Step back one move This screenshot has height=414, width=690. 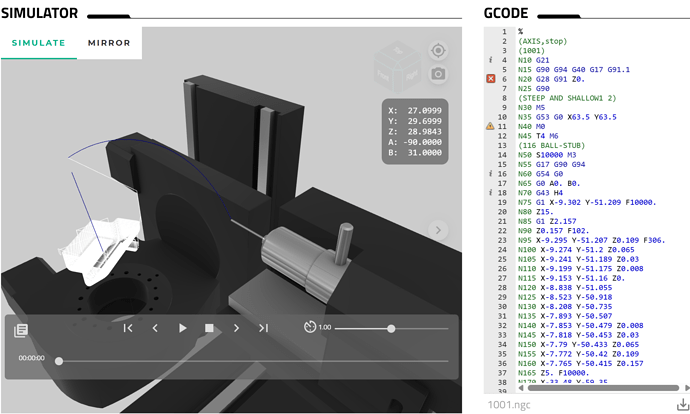pos(155,328)
